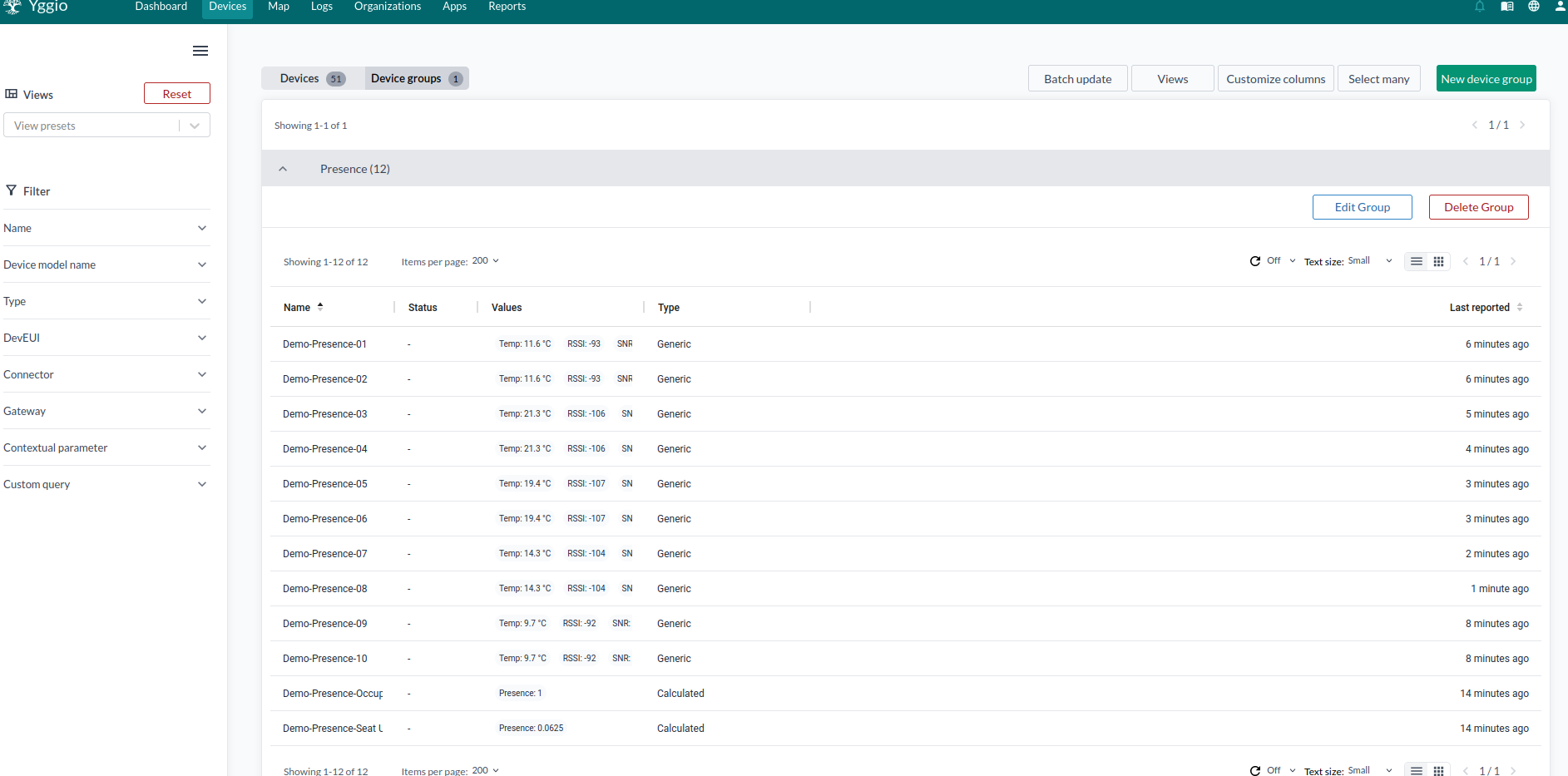Viewport: 1568px width, 776px height.
Task: Open the Organizations menu item
Action: 388,7
